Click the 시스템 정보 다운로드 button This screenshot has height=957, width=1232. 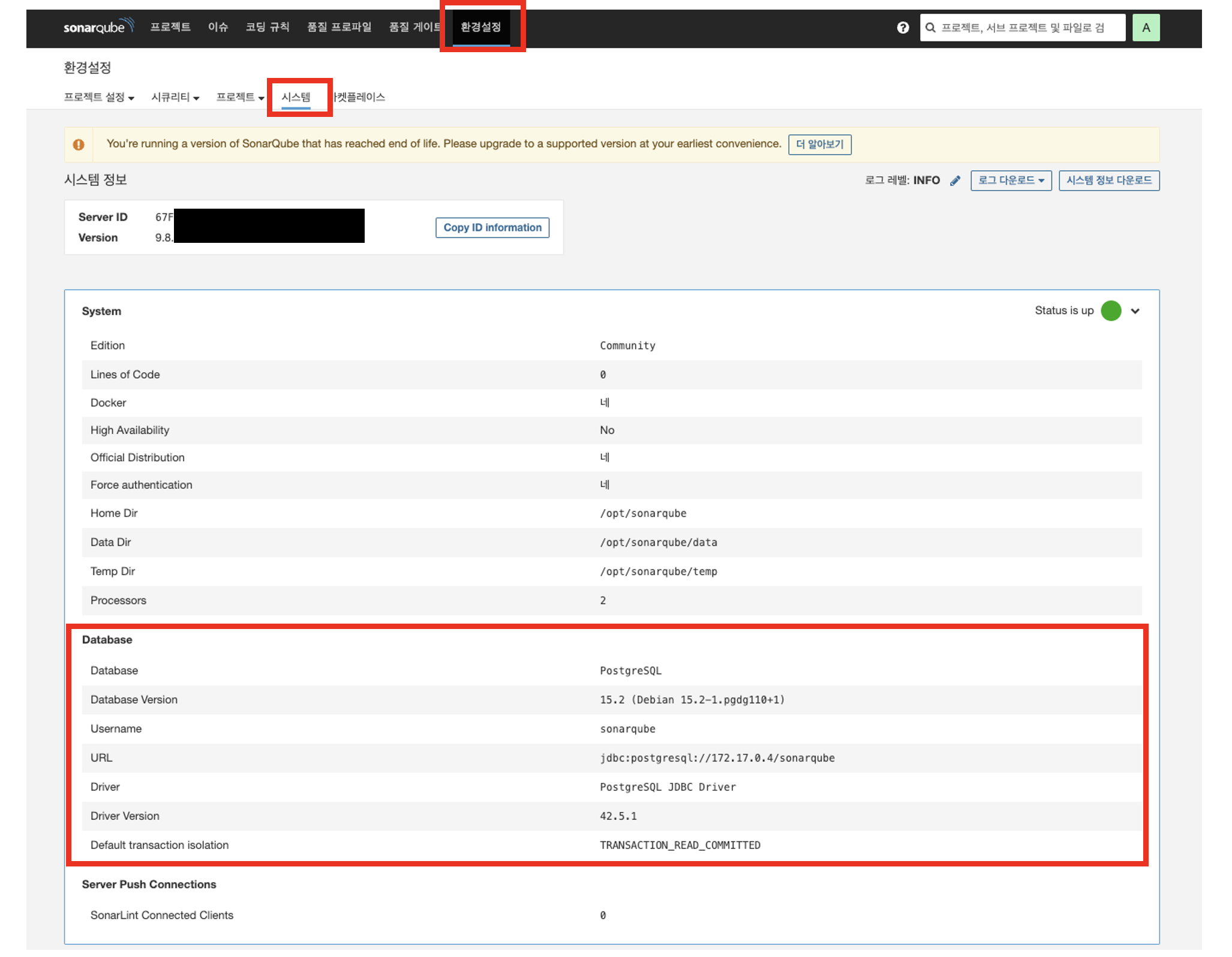tap(1108, 180)
